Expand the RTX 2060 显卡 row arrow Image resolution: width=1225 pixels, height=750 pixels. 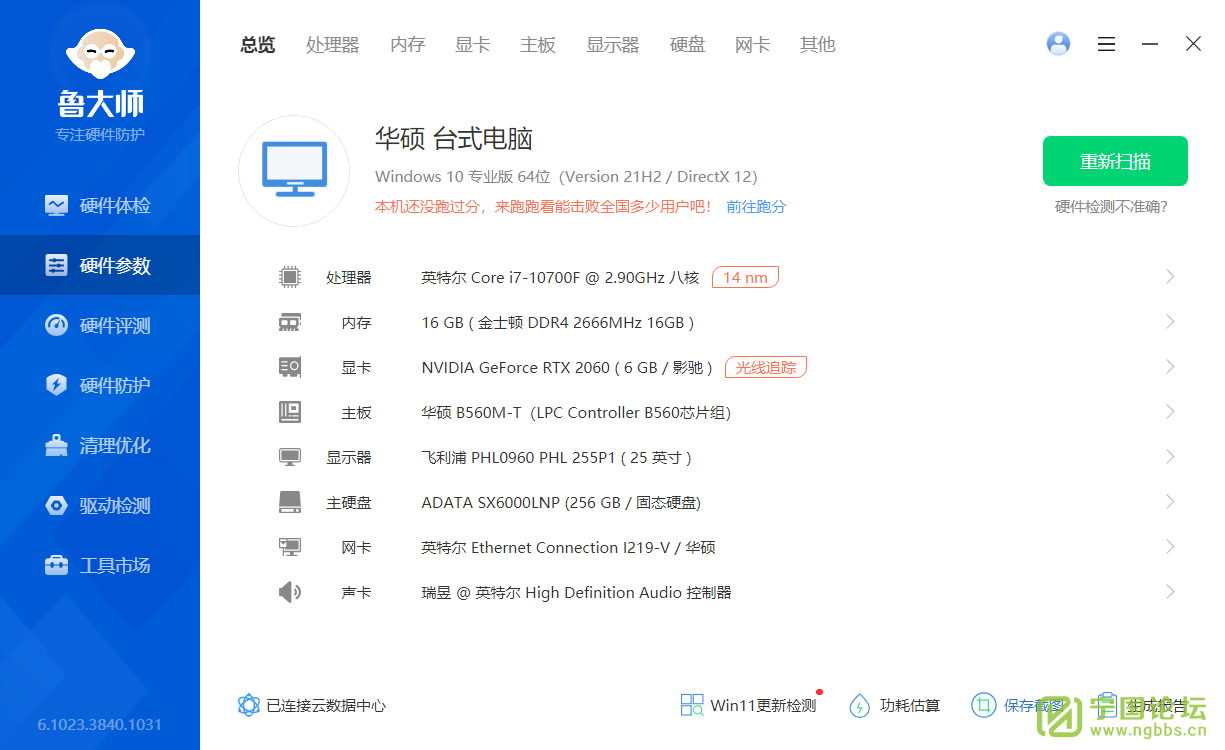pos(1170,367)
